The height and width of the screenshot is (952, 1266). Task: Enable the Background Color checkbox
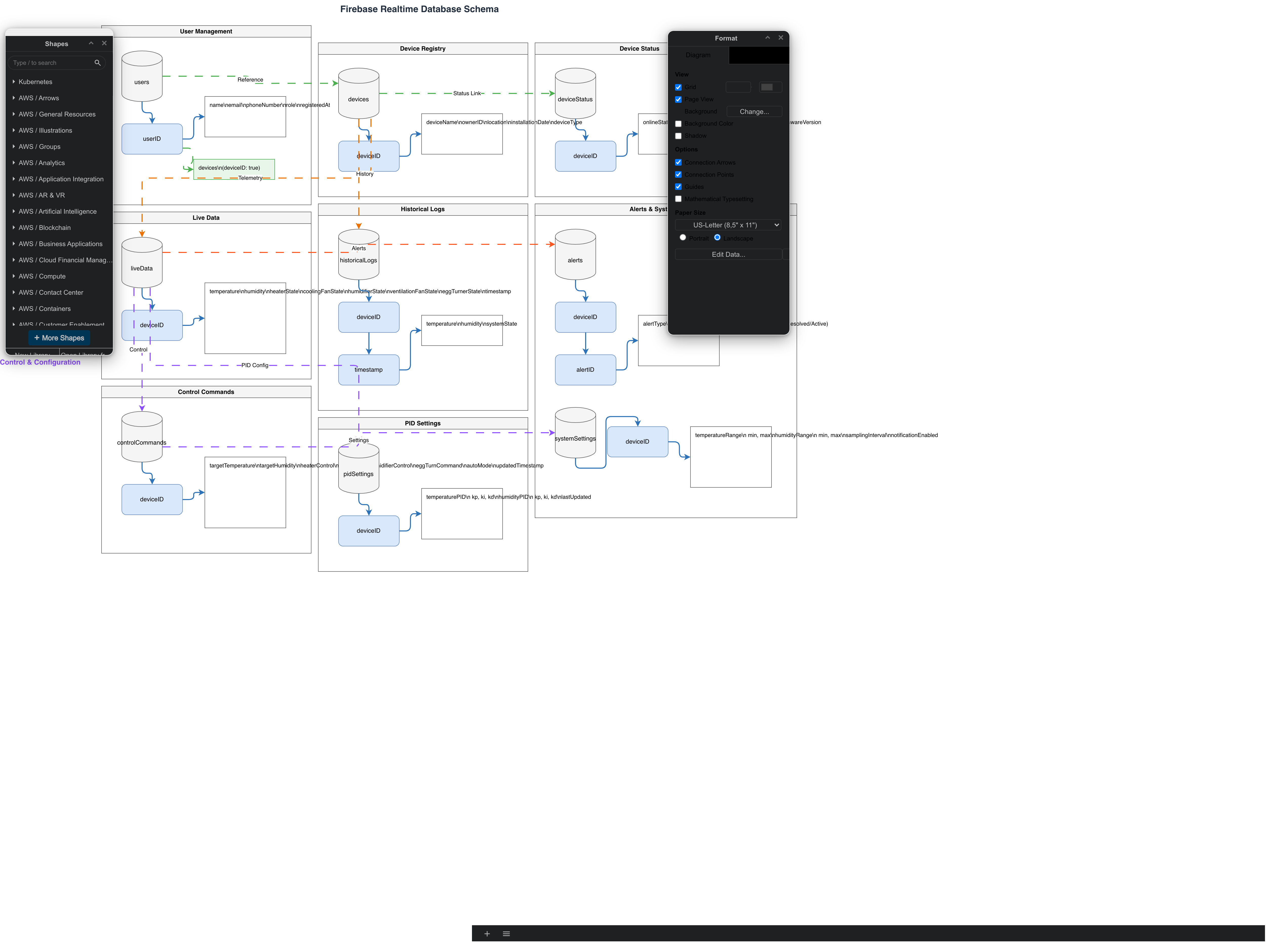(x=678, y=124)
